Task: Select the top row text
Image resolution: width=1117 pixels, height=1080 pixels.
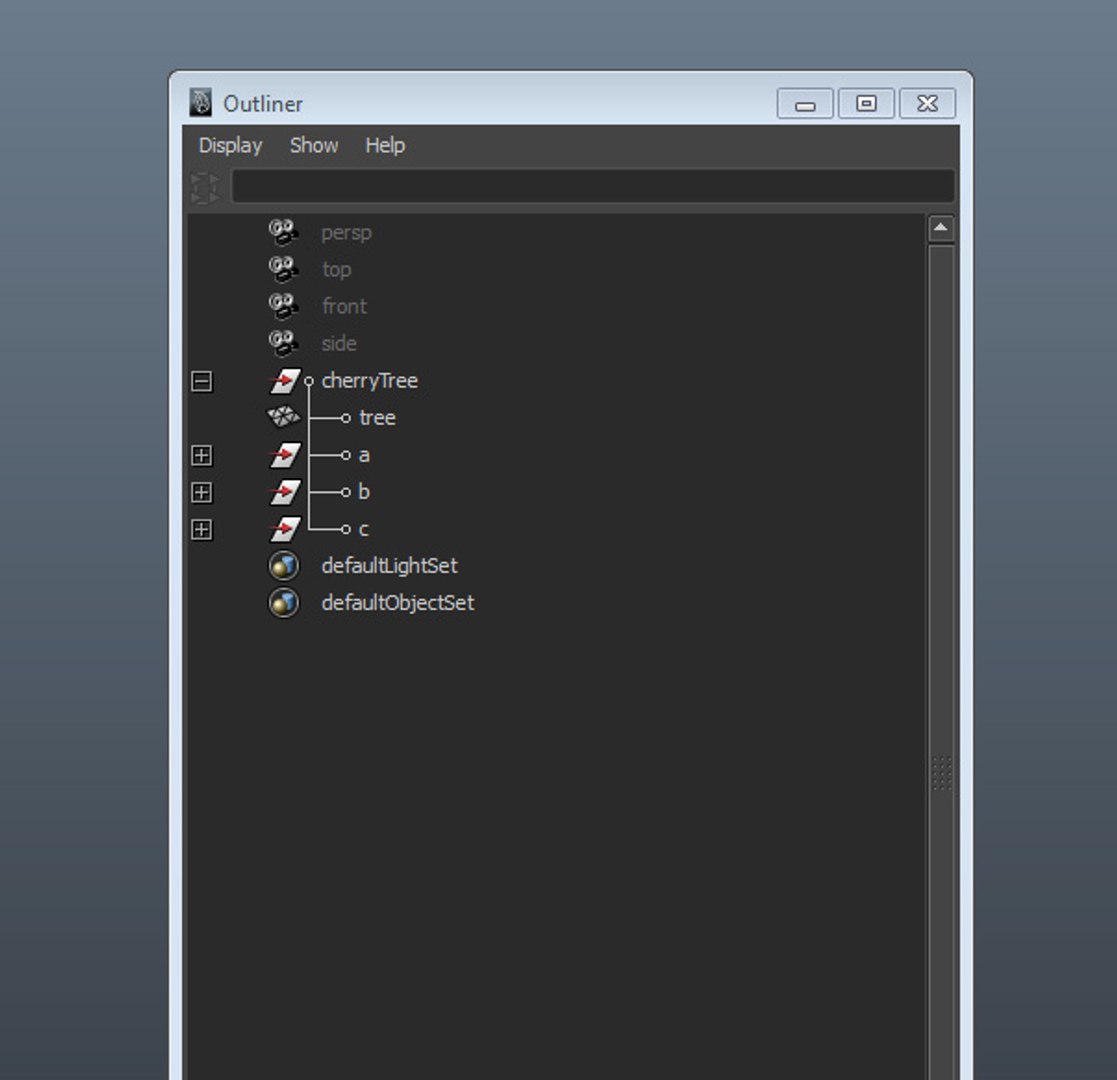Action: pos(336,271)
